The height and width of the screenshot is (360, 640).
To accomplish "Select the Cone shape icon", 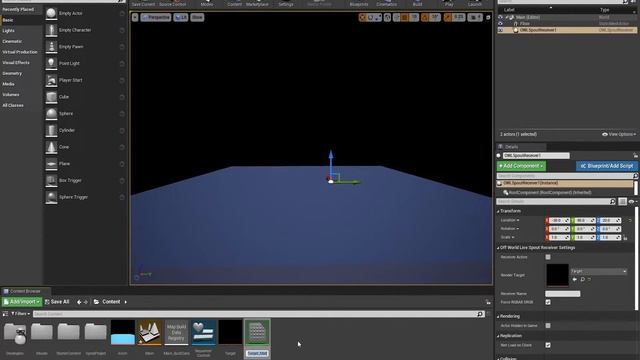I will (x=51, y=147).
